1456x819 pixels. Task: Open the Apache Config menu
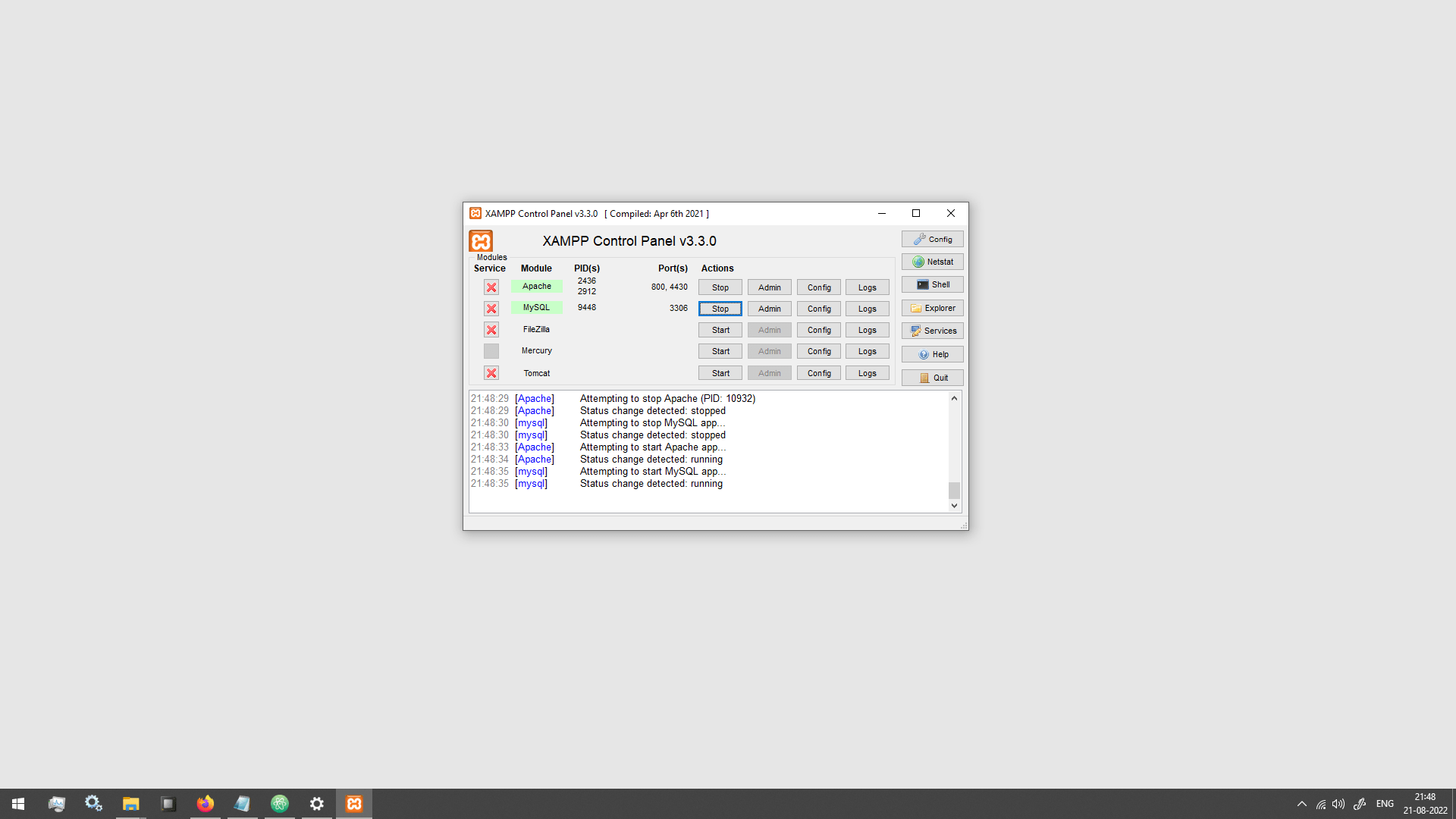tap(819, 287)
